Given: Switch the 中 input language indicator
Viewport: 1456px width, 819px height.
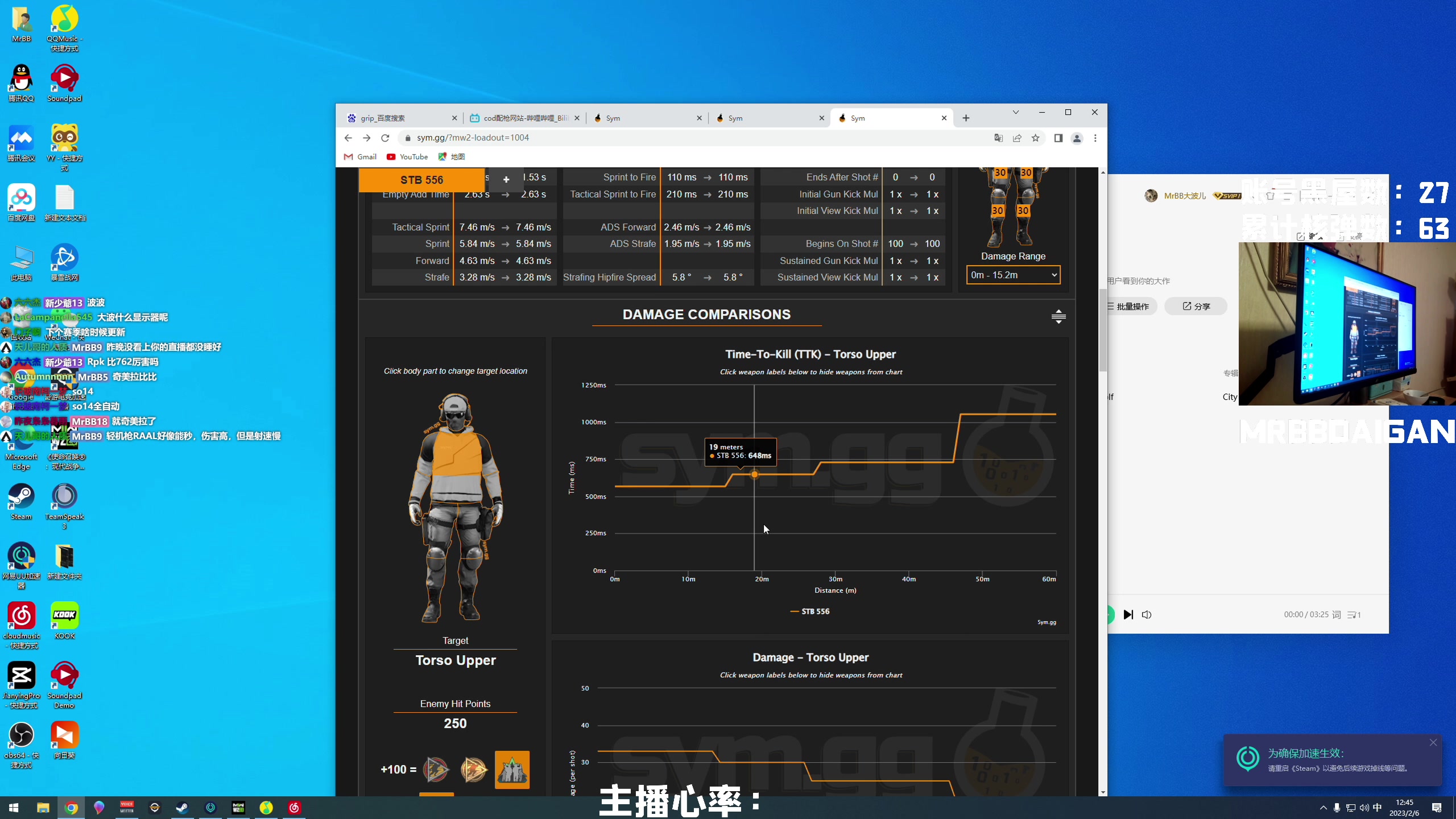Looking at the screenshot, I should [1377, 808].
